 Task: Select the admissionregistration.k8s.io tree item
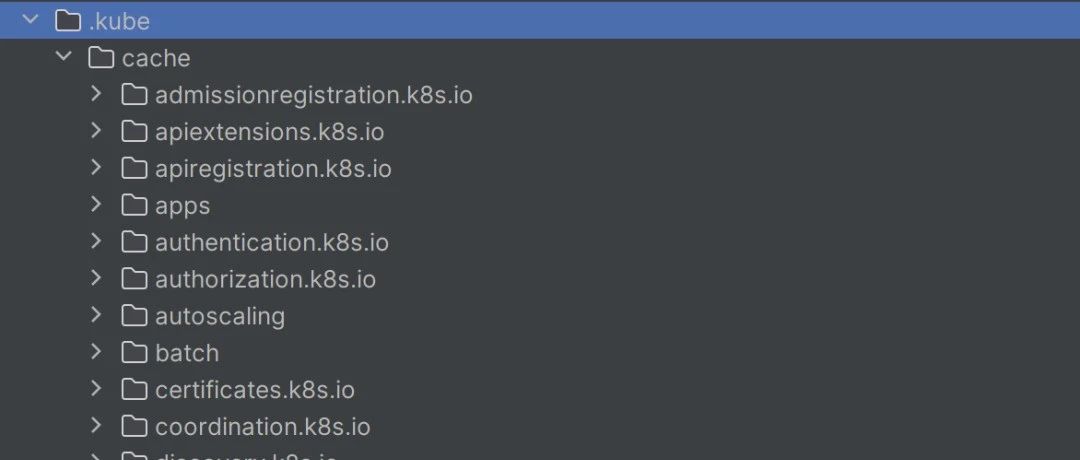point(540,94)
